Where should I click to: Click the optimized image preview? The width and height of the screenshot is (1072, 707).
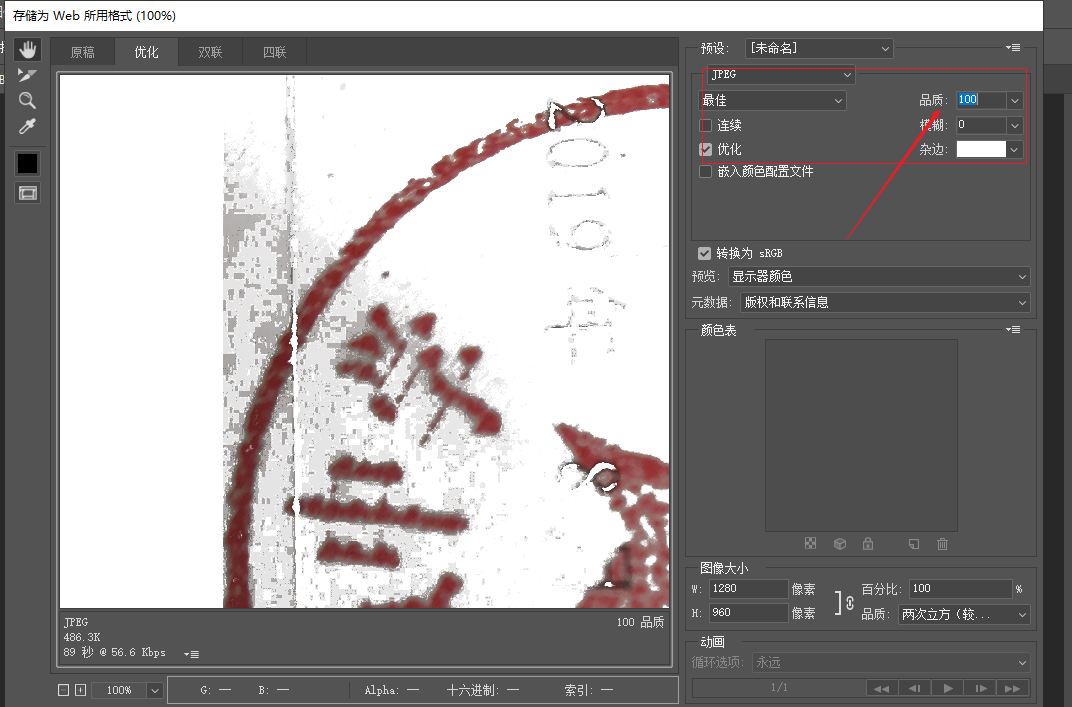point(364,341)
